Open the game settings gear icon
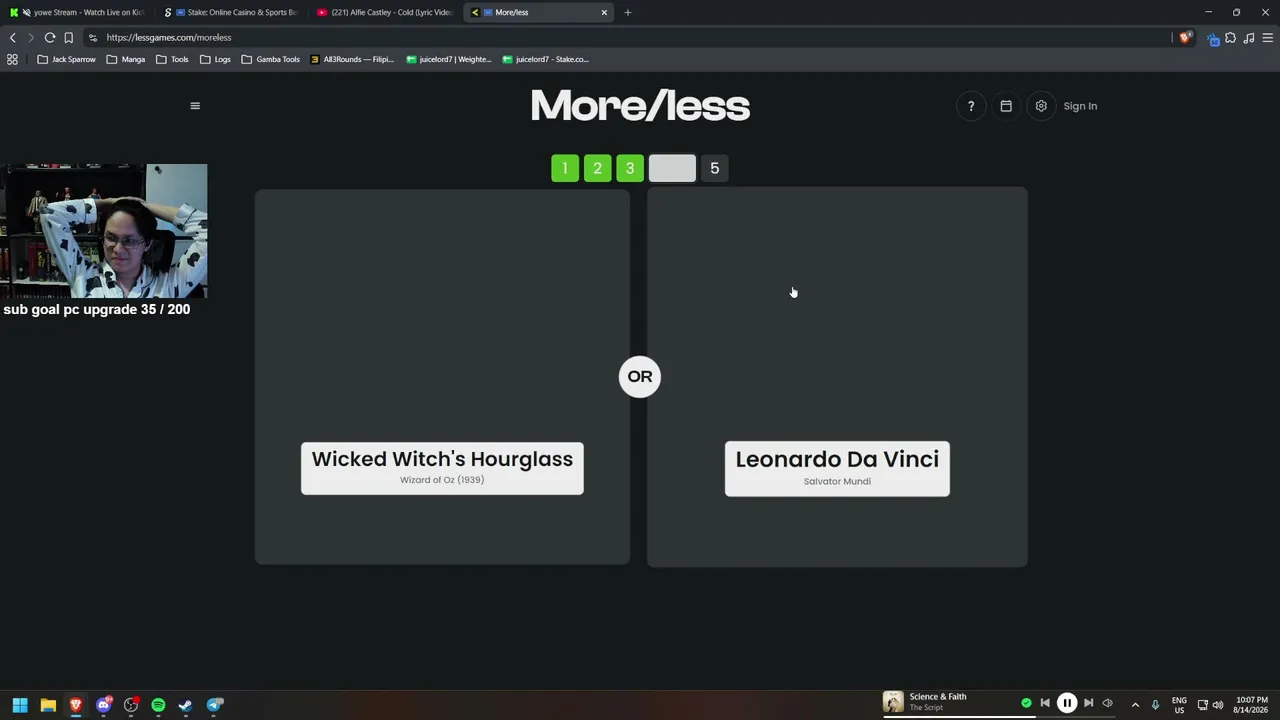Viewport: 1280px width, 720px height. pos(1041,106)
